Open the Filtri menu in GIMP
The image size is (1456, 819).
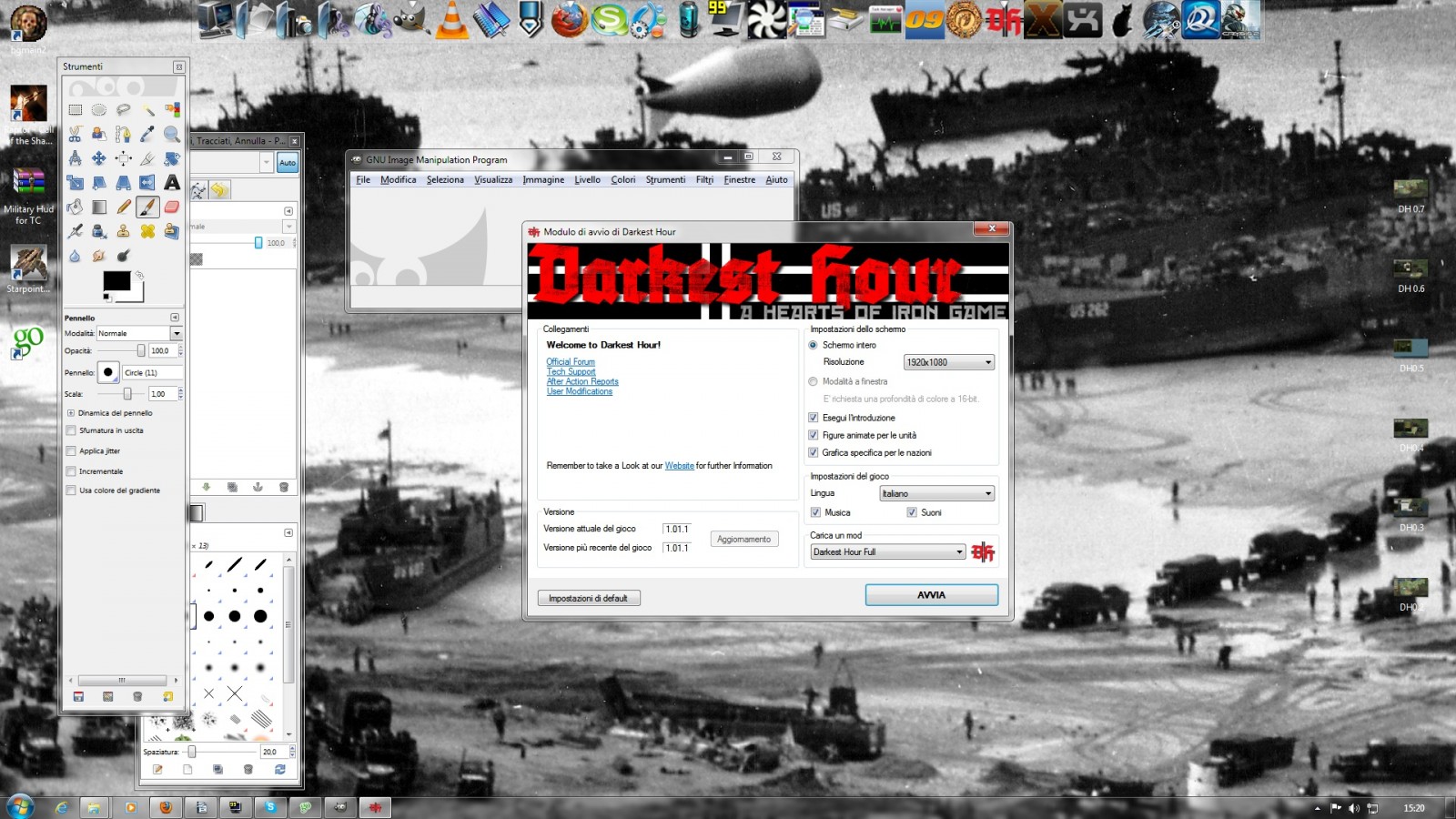[704, 180]
